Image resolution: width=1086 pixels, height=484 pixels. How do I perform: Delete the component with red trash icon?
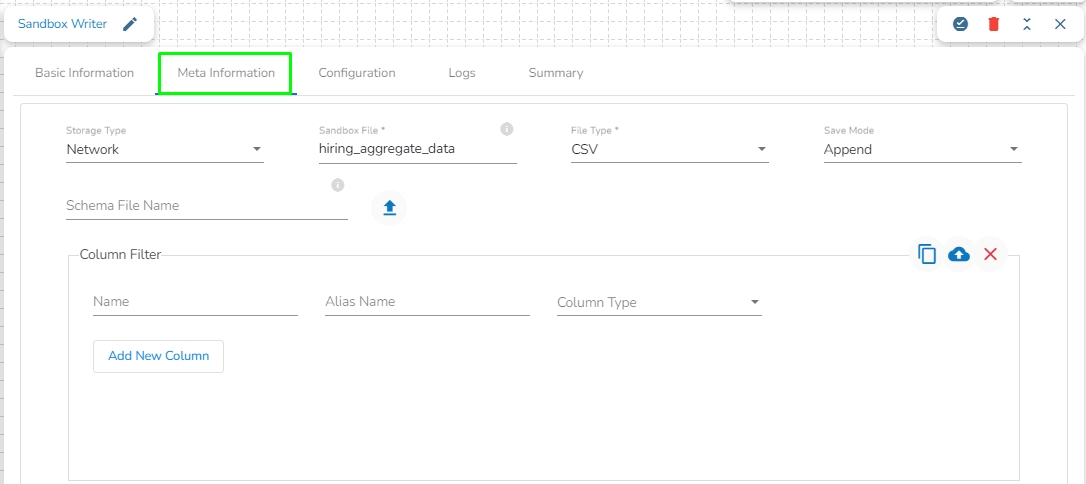click(x=993, y=24)
